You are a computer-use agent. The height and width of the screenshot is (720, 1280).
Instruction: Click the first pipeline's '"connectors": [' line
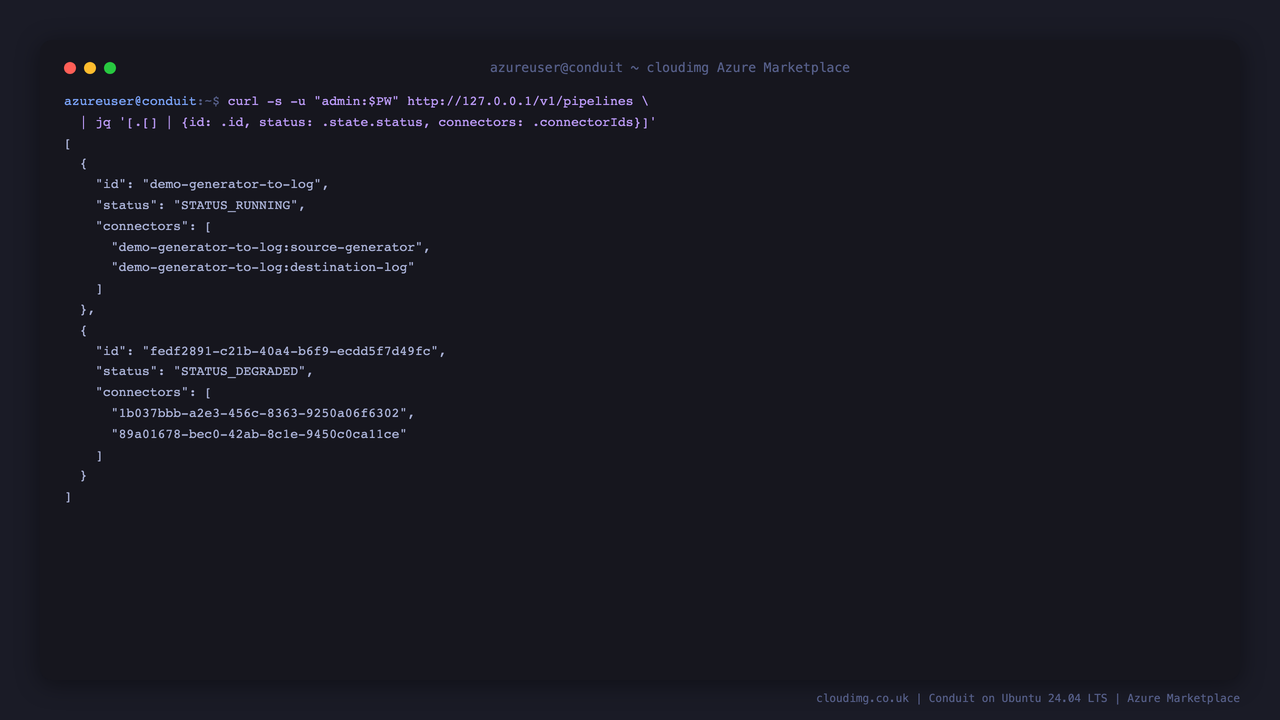tap(153, 226)
